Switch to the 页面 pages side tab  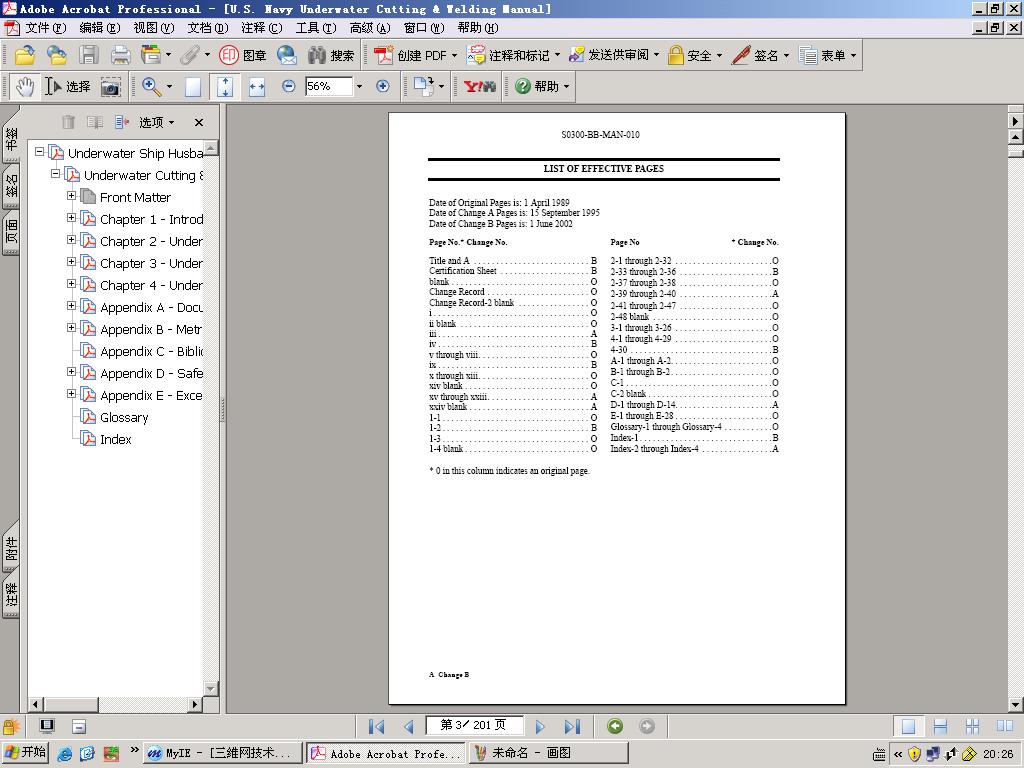11,232
